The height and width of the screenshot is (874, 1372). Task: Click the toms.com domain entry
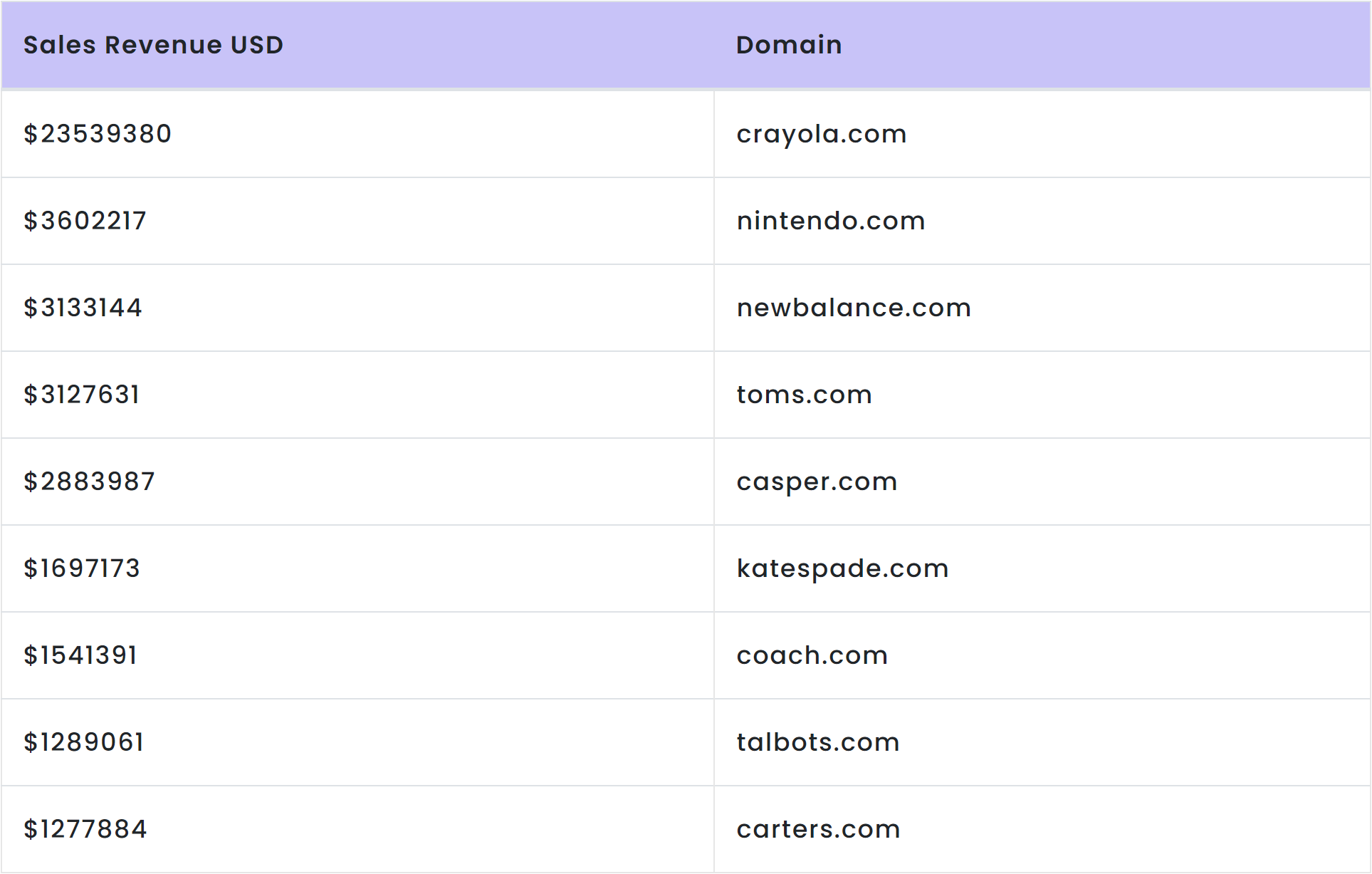pyautogui.click(x=805, y=395)
